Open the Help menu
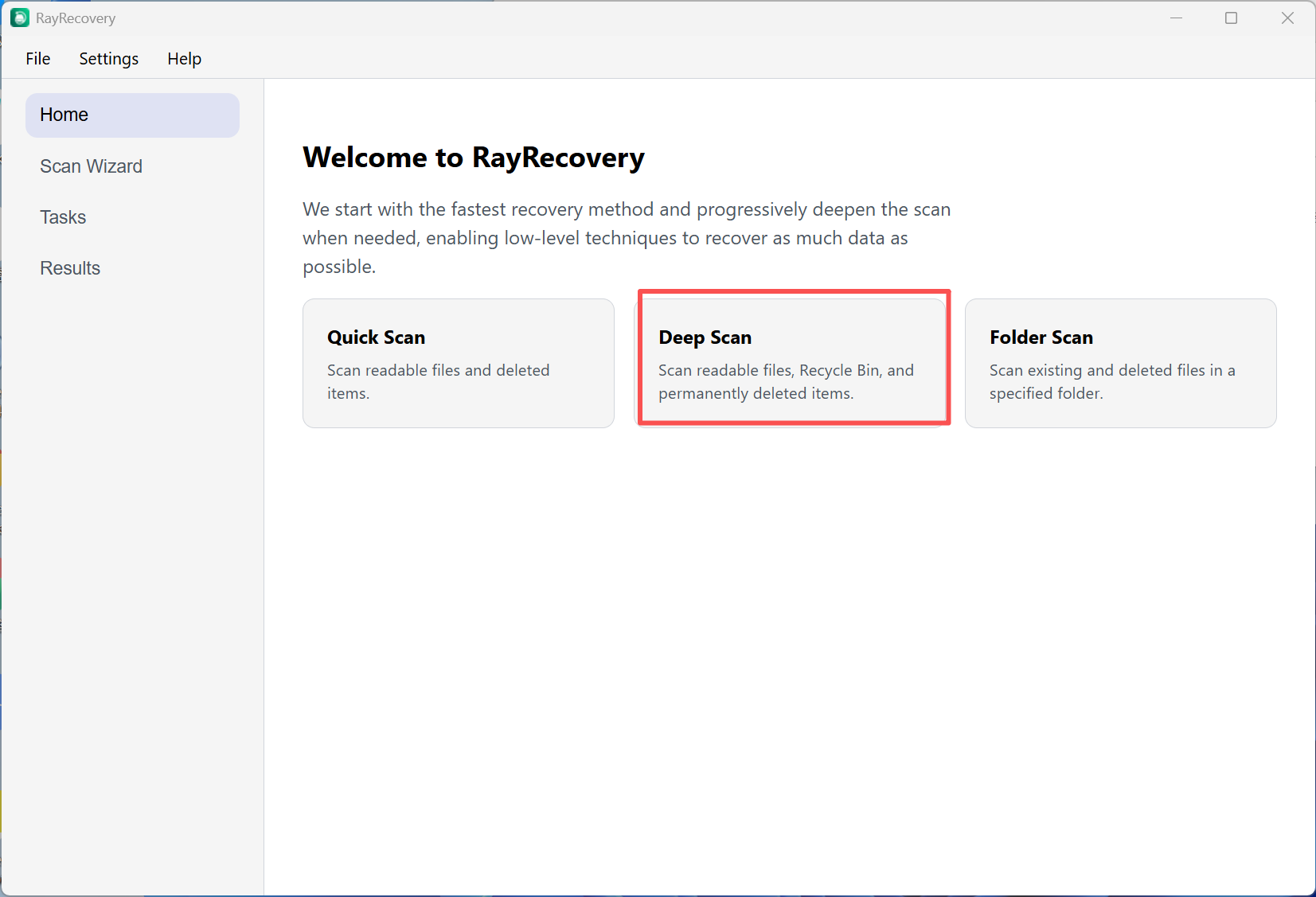 [184, 59]
